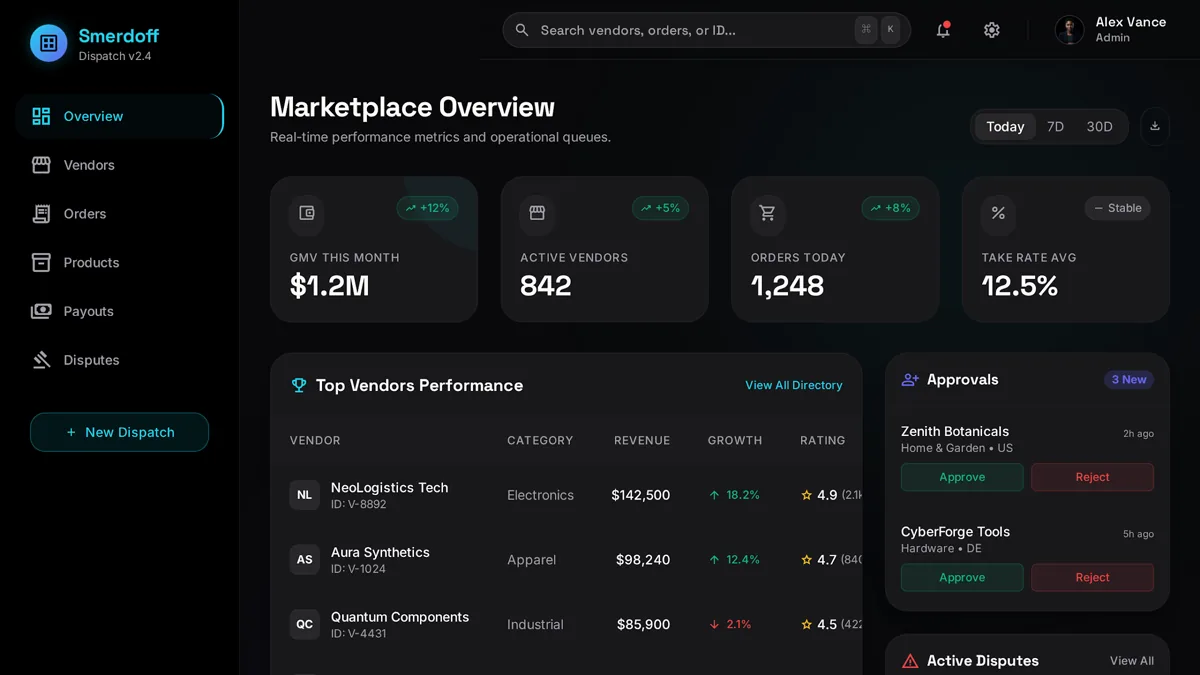Switch to the 30D range
Viewport: 1200px width, 675px height.
[x=1099, y=127]
